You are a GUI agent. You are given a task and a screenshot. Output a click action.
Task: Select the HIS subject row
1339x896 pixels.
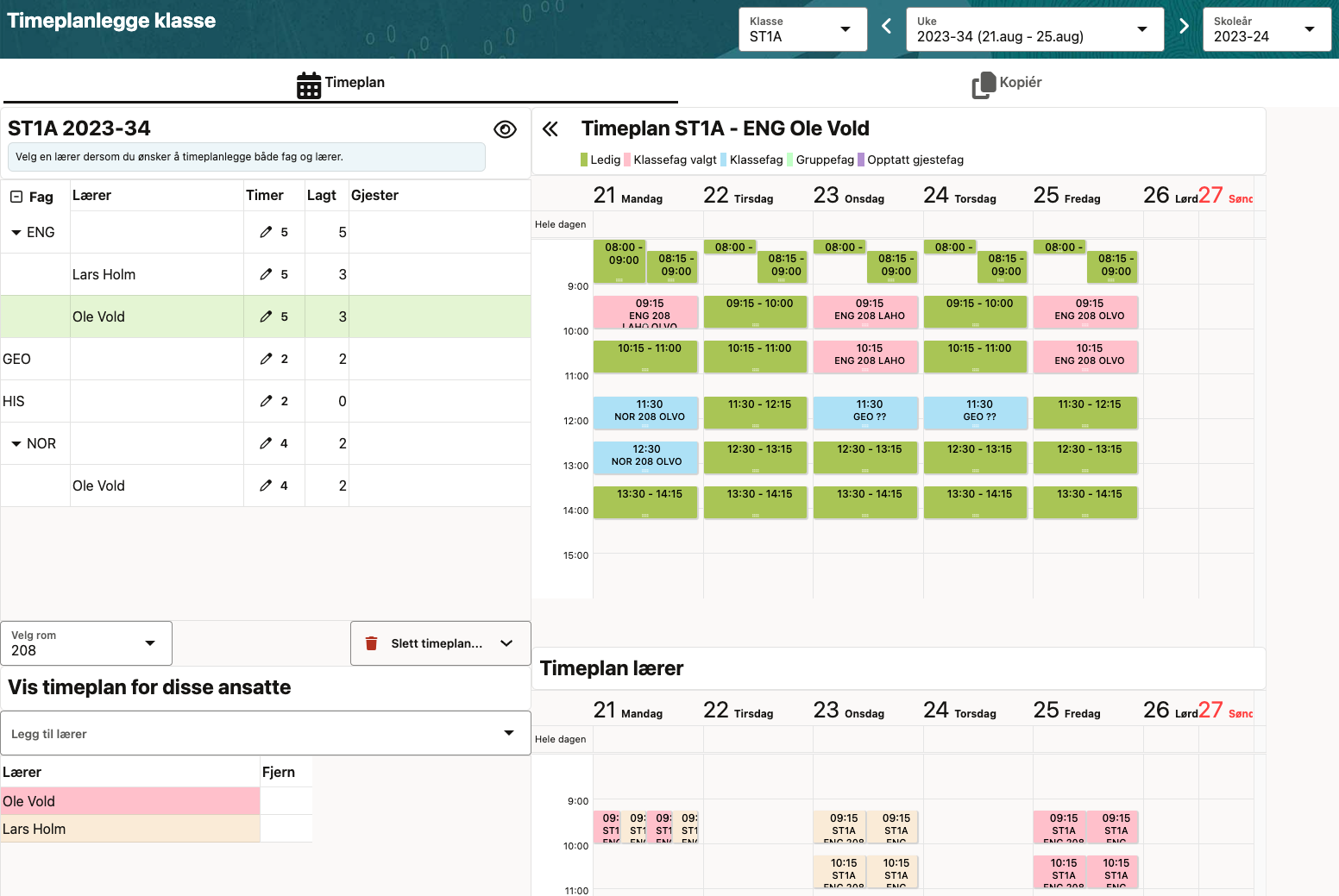(x=266, y=401)
